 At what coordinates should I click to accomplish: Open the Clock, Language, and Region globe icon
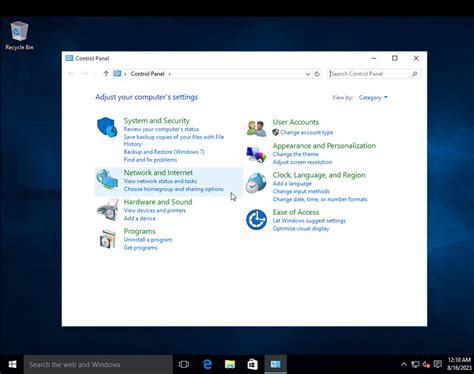(256, 183)
